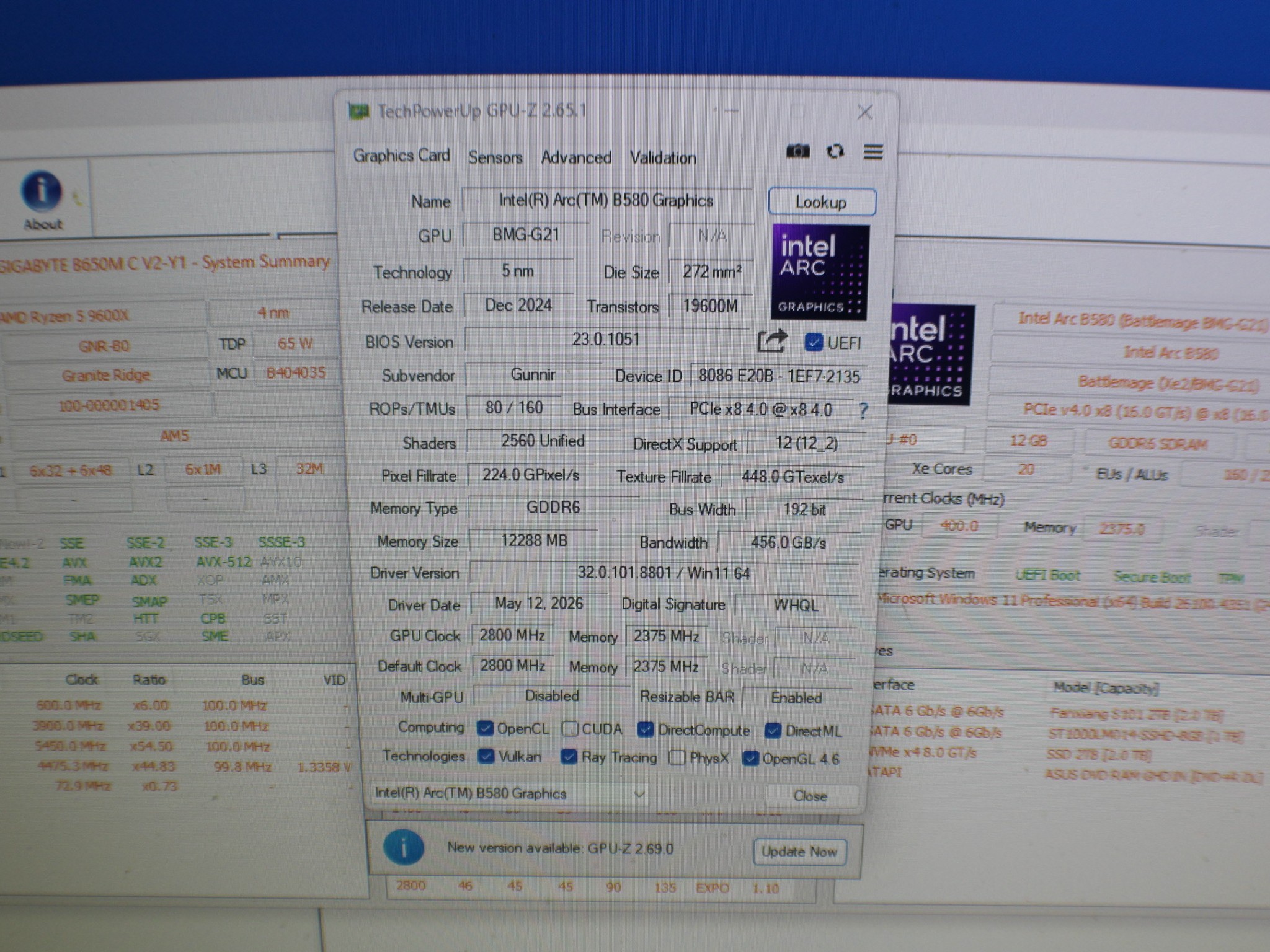This screenshot has height=952, width=1270.
Task: Click the GPU Clock value 2800 MHz
Action: (512, 635)
